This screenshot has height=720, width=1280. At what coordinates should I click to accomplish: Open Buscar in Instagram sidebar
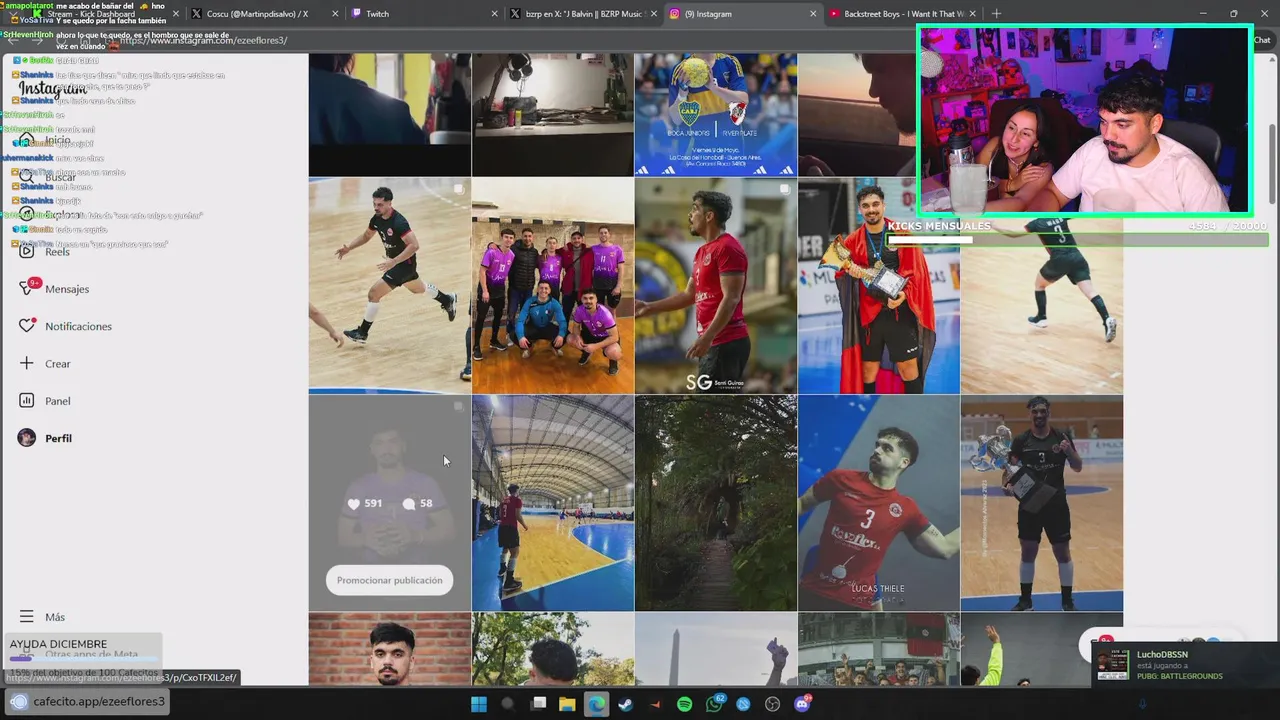tap(60, 177)
